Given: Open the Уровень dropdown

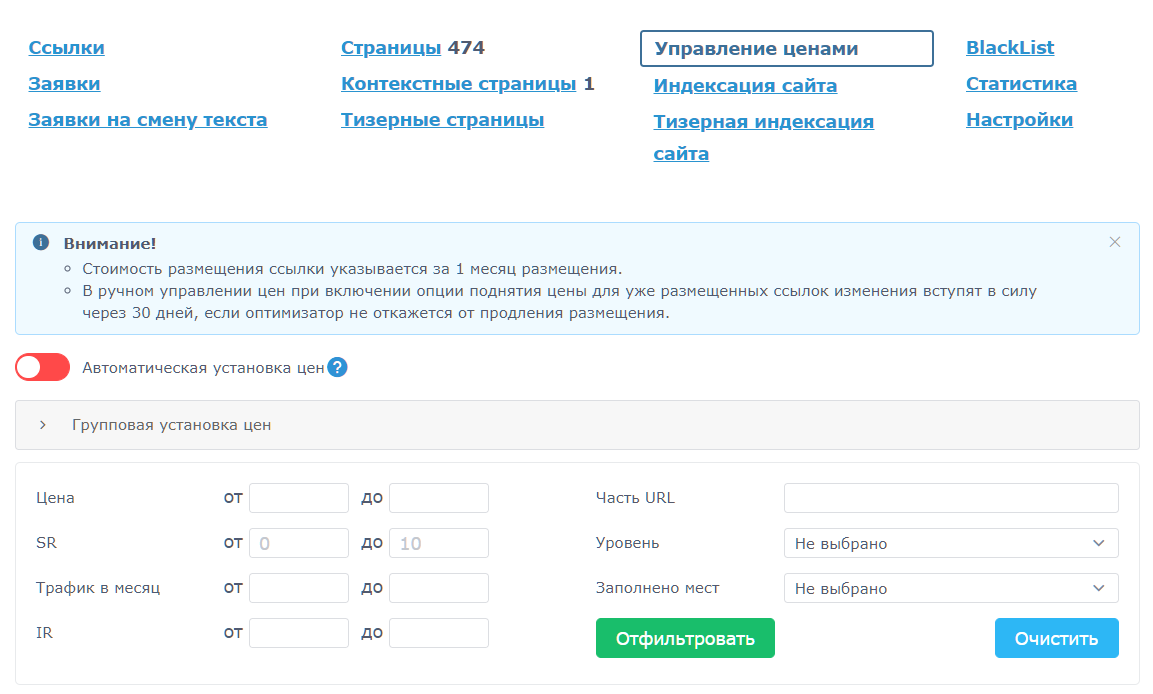Looking at the screenshot, I should 951,543.
